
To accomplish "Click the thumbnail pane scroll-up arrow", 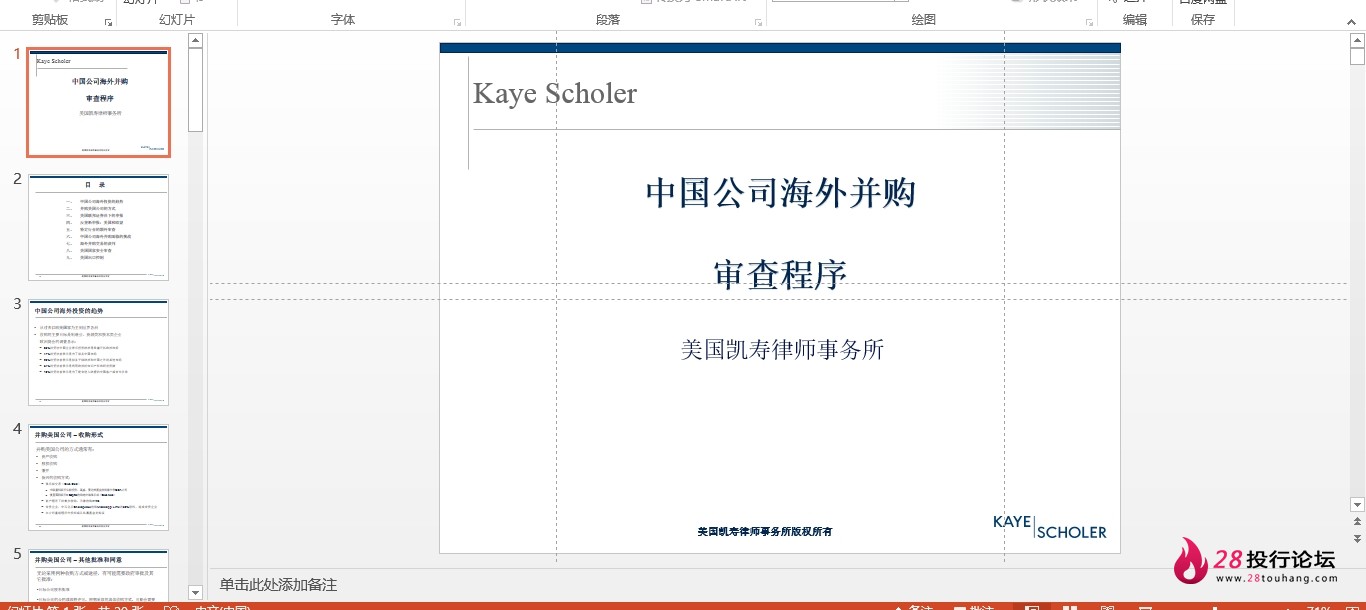I will point(195,41).
